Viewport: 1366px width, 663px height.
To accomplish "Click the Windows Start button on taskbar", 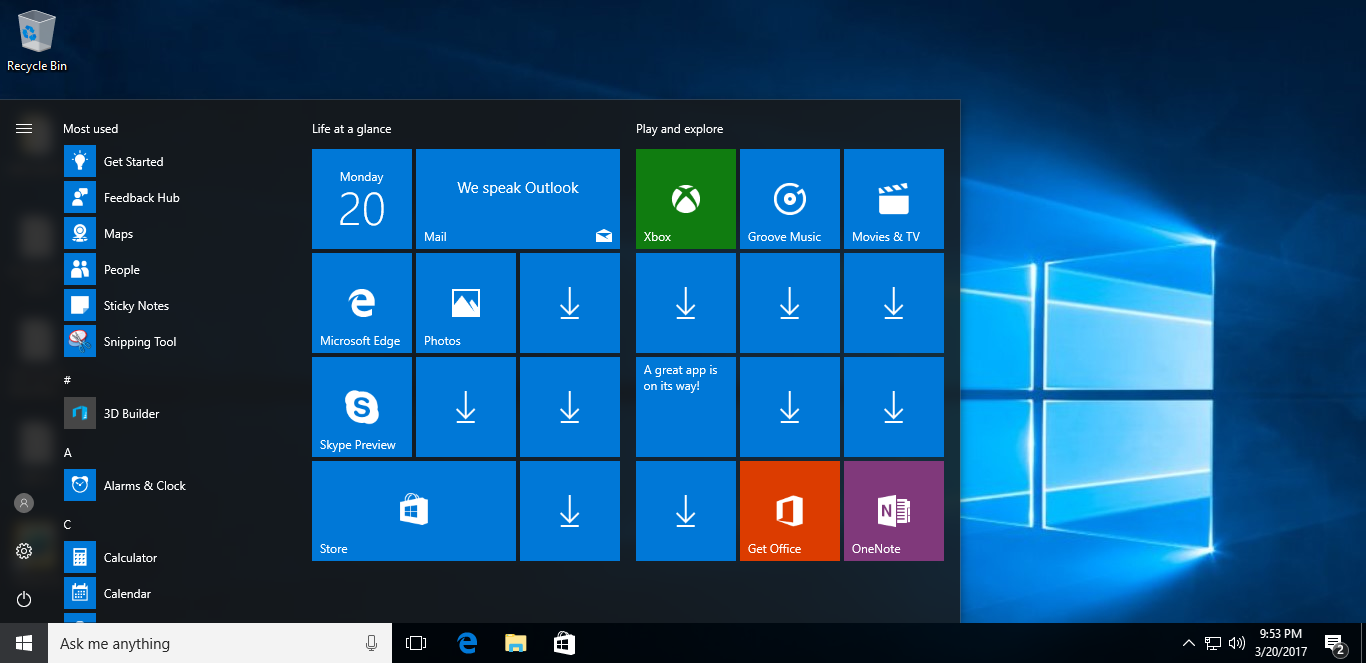I will click(x=24, y=643).
